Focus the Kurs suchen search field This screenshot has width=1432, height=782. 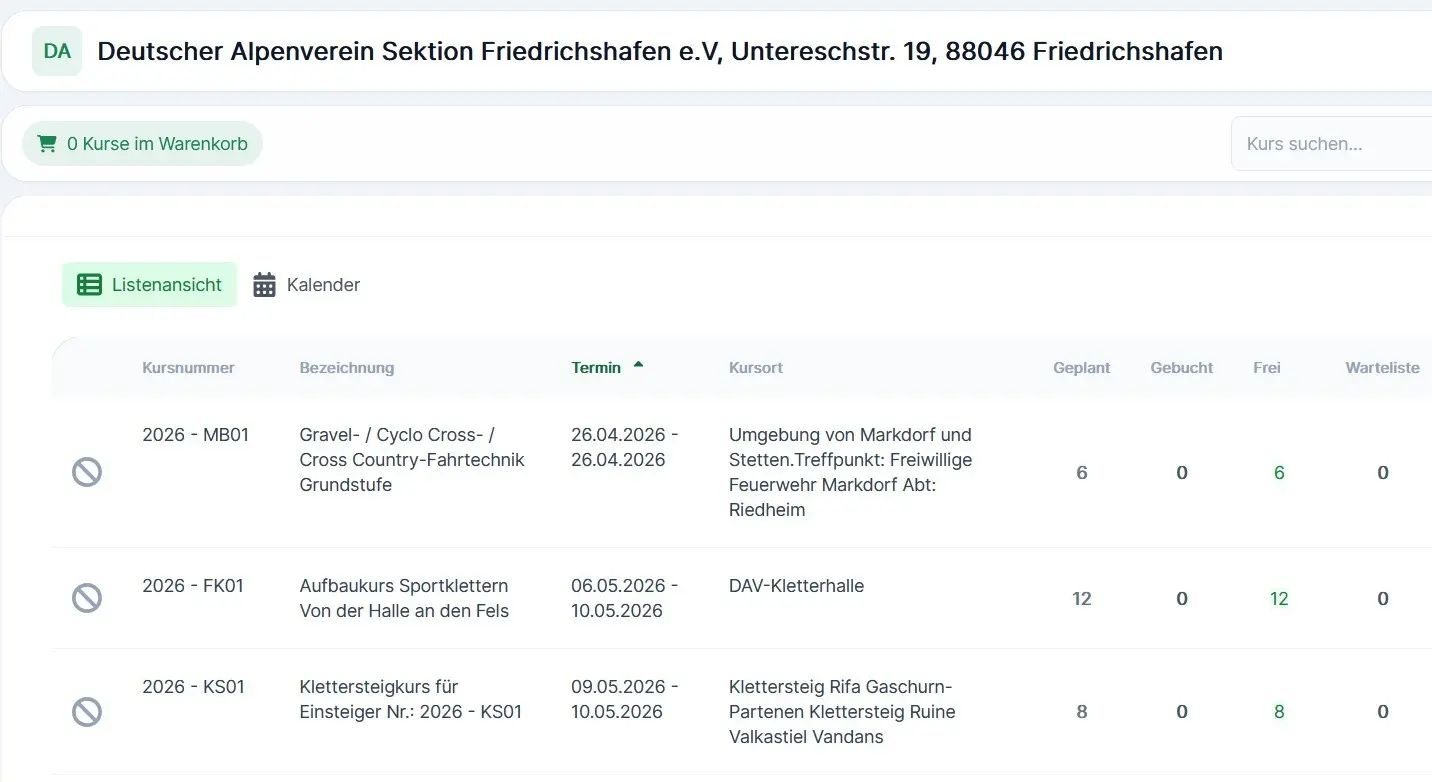click(x=1330, y=144)
